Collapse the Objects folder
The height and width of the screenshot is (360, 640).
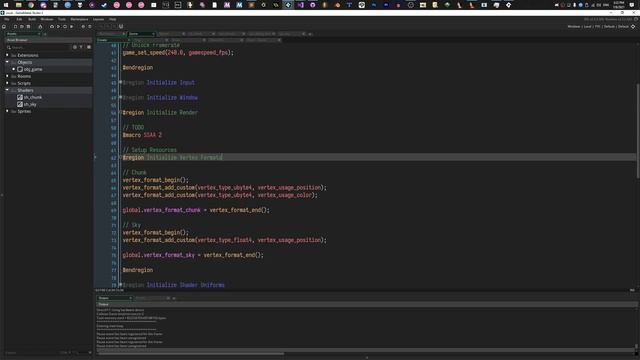(x=7, y=62)
